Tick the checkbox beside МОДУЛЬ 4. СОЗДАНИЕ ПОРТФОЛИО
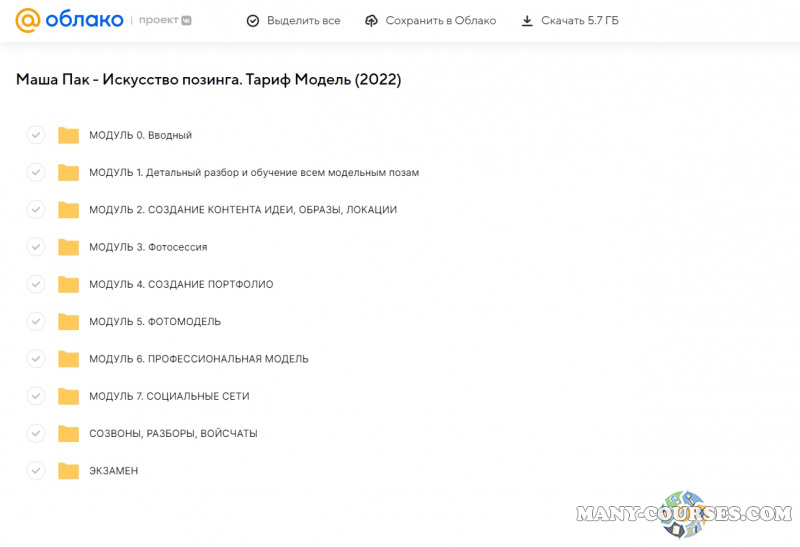 click(36, 284)
